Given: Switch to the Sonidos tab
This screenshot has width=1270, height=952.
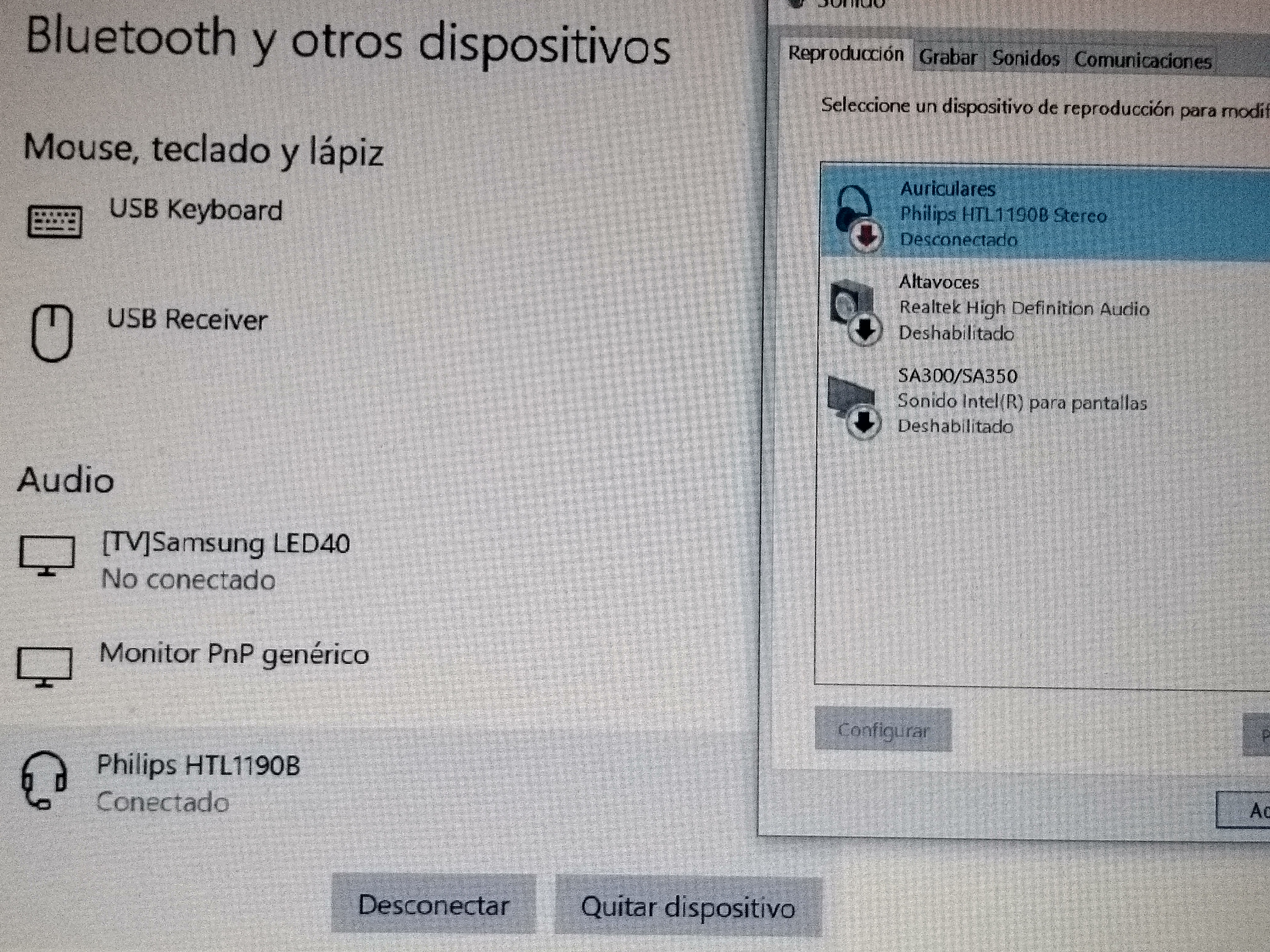Looking at the screenshot, I should 1025,59.
